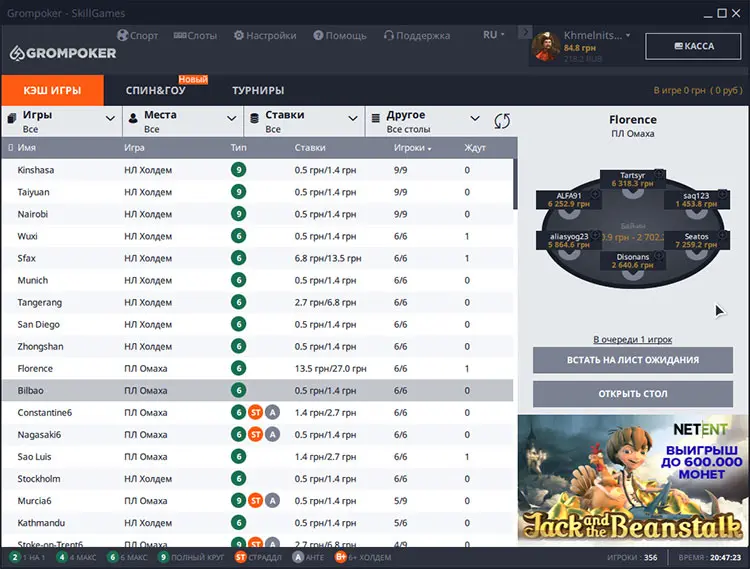Screen dimensions: 750x569
Task: Click Disonans seat on table preview
Action: tap(632, 261)
